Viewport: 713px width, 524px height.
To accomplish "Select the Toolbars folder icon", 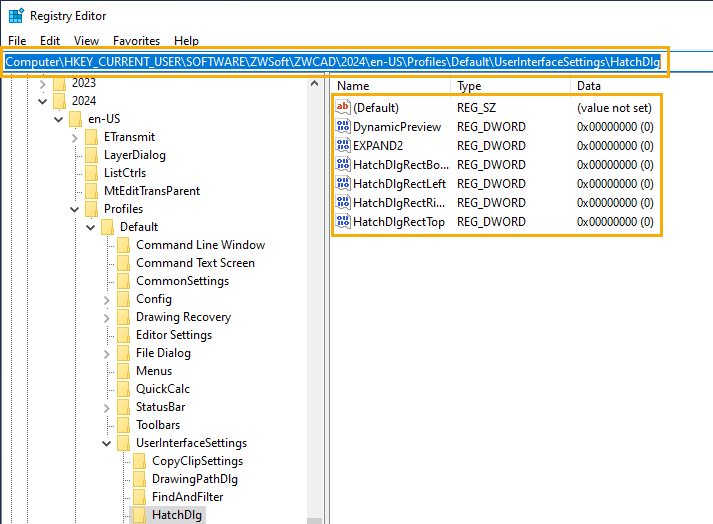I will pyautogui.click(x=123, y=425).
